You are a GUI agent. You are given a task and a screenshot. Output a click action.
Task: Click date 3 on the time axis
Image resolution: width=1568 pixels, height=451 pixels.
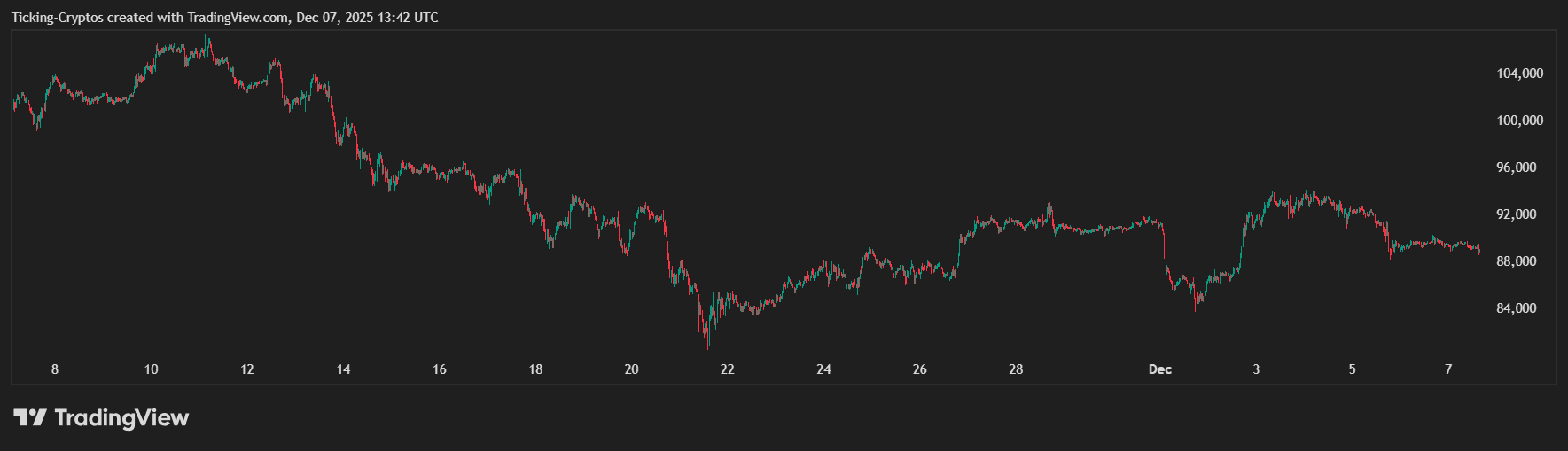tap(1256, 369)
